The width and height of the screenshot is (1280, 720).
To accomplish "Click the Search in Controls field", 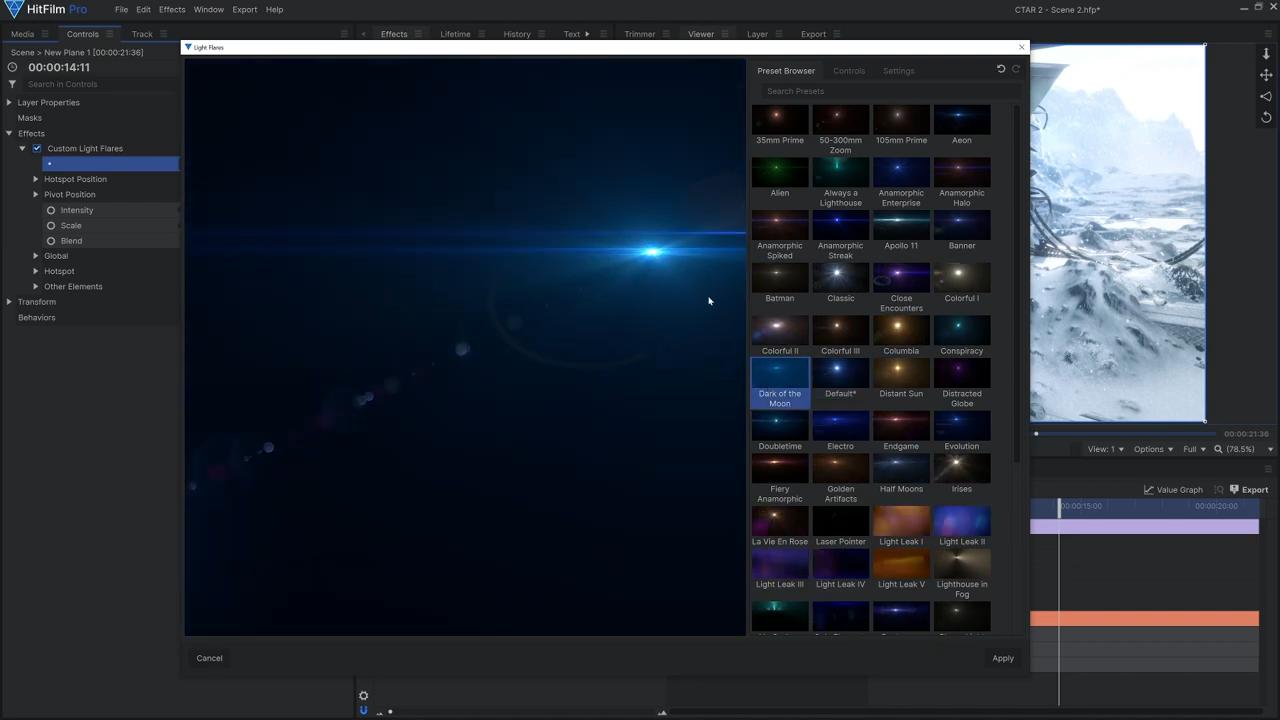I will point(100,84).
